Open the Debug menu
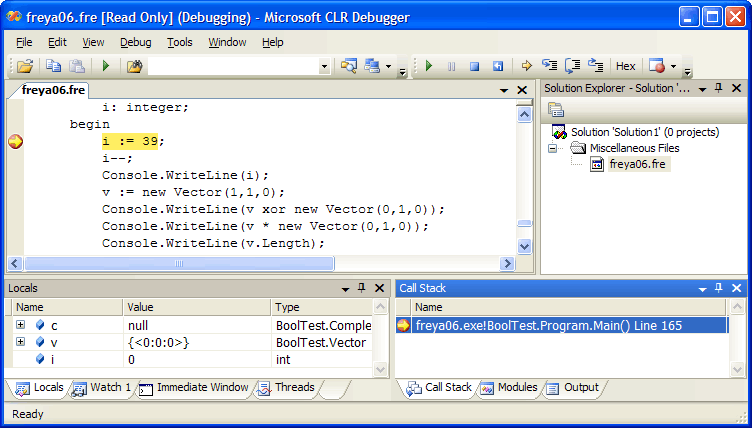Screen dimensions: 752x428 click(x=136, y=42)
